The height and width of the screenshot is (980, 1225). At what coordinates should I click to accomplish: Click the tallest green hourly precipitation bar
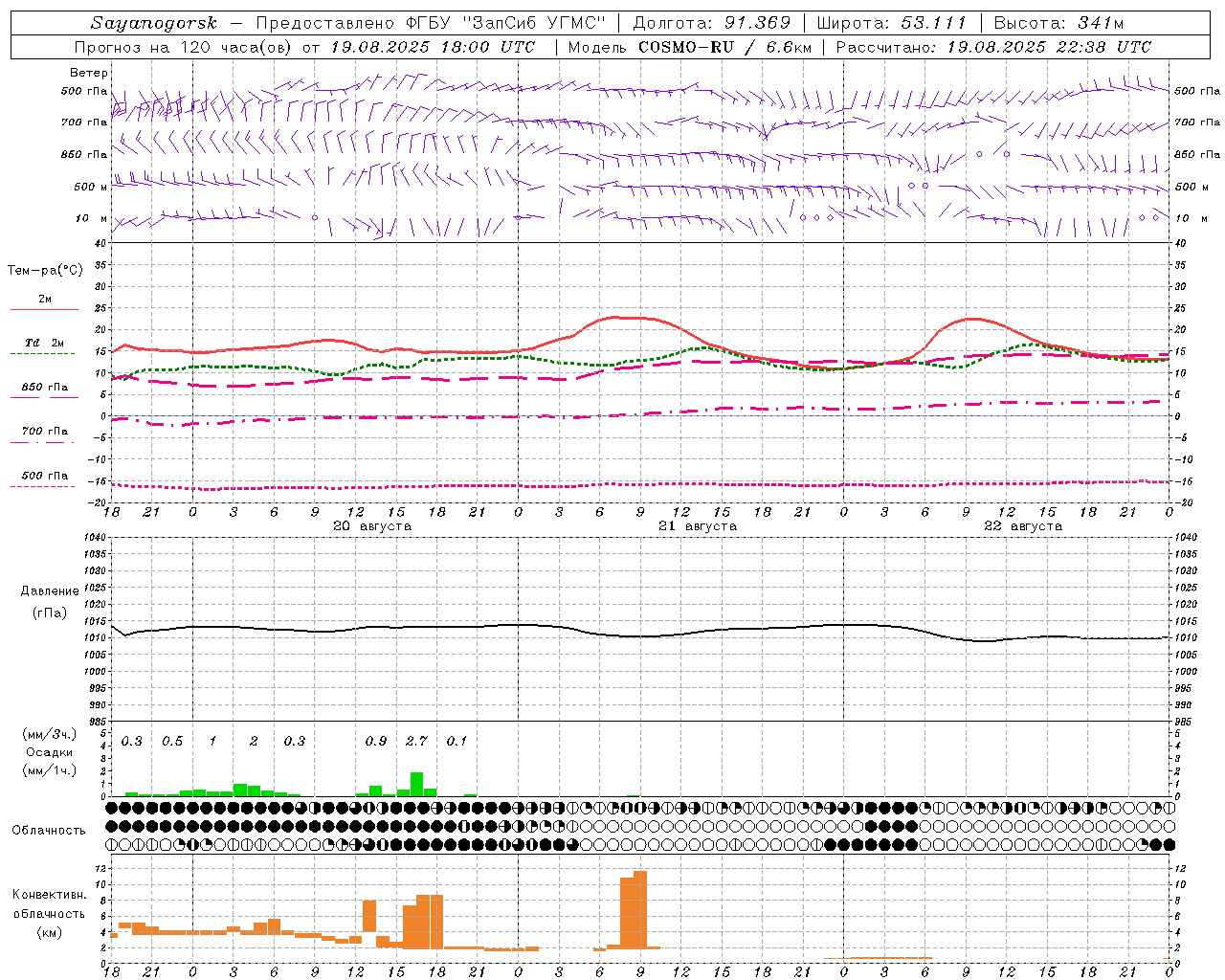pos(416,784)
